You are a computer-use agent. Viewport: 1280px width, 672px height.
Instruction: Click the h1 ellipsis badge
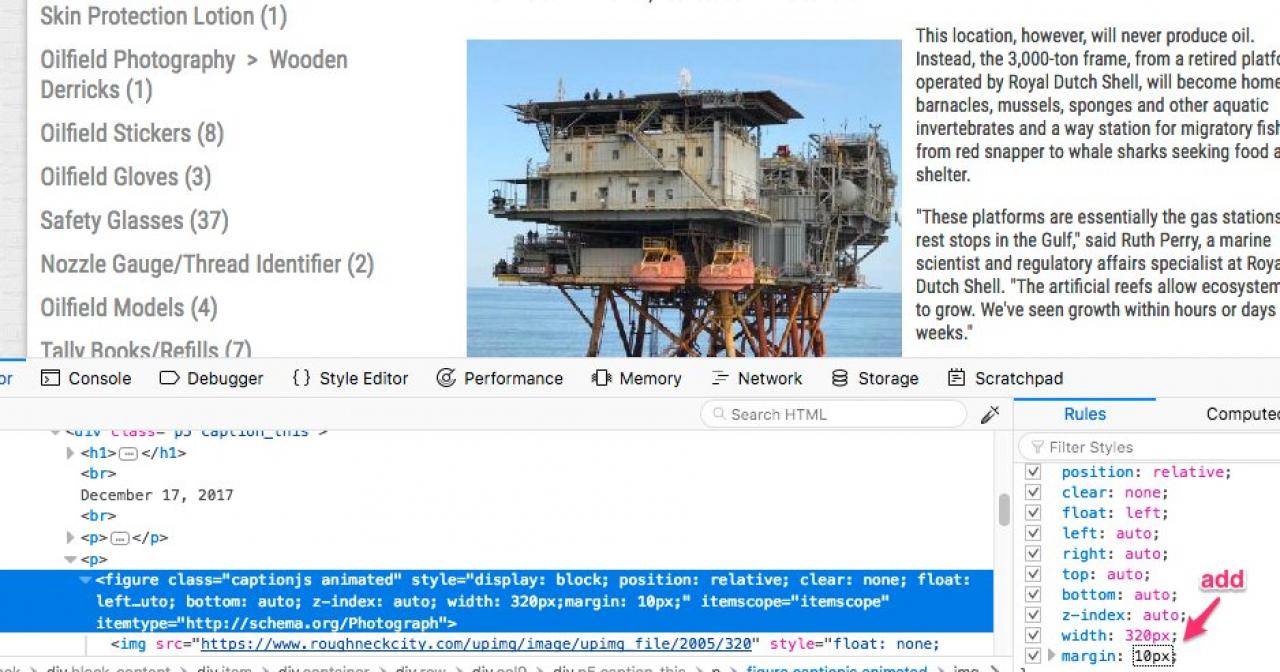128,453
